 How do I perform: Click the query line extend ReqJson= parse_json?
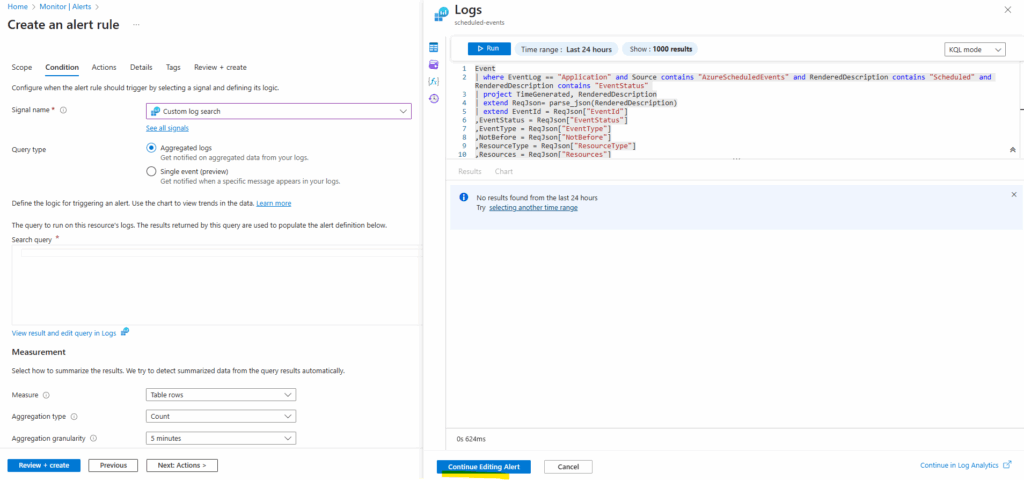pyautogui.click(x=576, y=103)
